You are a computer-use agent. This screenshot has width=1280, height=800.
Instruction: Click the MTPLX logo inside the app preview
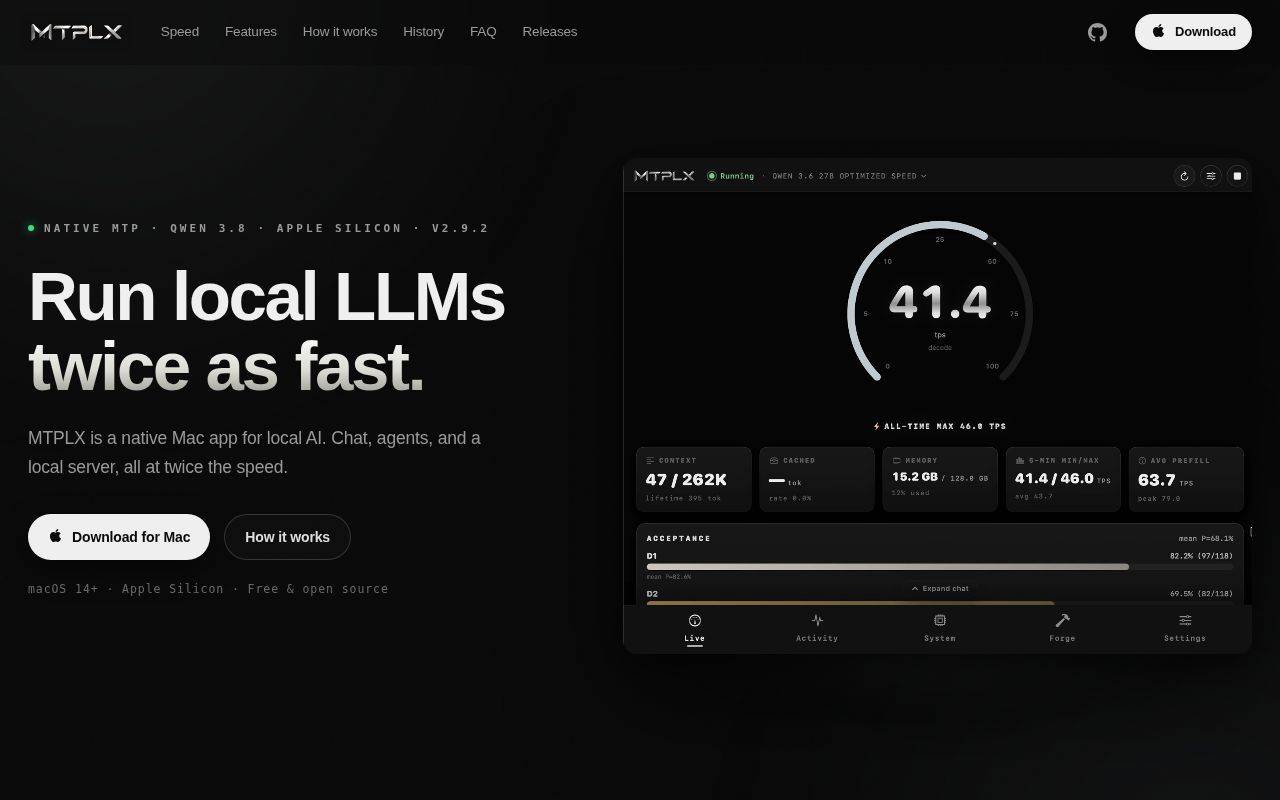665,176
